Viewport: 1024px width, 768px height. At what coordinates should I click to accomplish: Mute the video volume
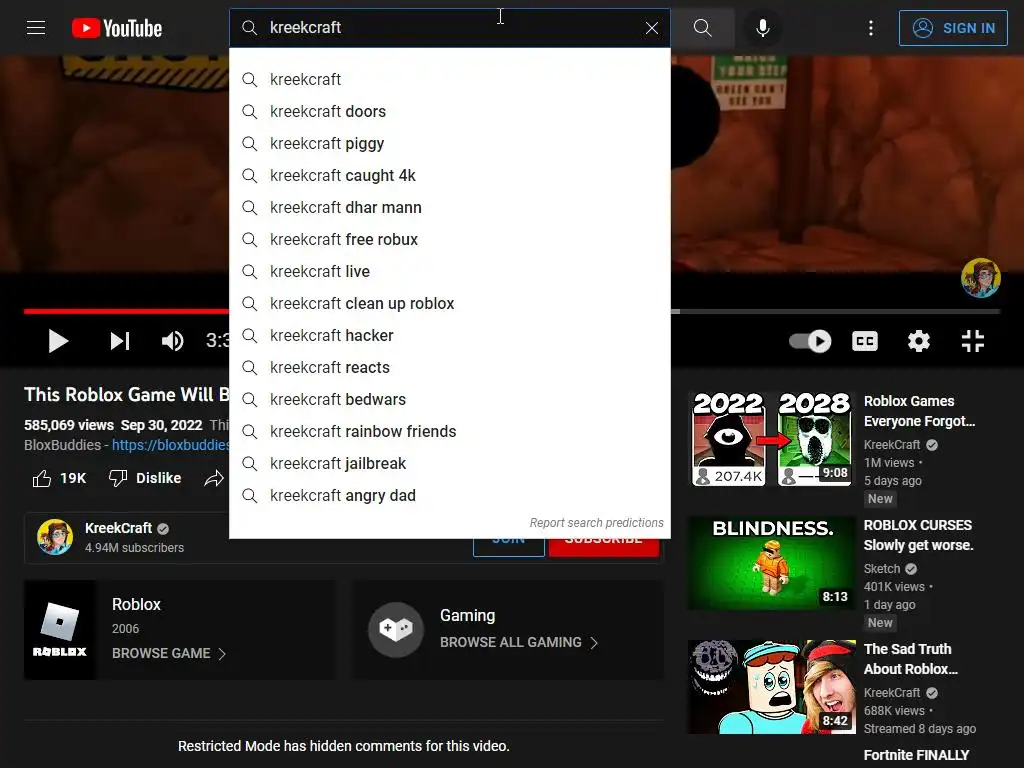[x=173, y=341]
